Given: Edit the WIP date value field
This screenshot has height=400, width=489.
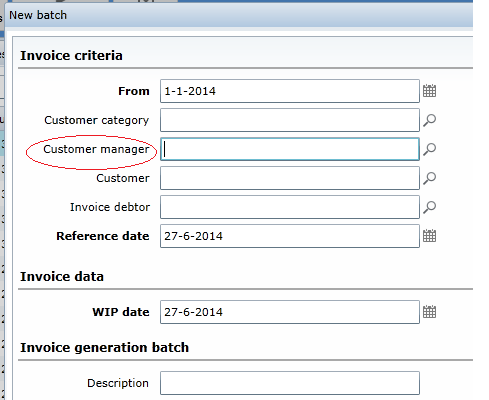Looking at the screenshot, I should pyautogui.click(x=290, y=312).
